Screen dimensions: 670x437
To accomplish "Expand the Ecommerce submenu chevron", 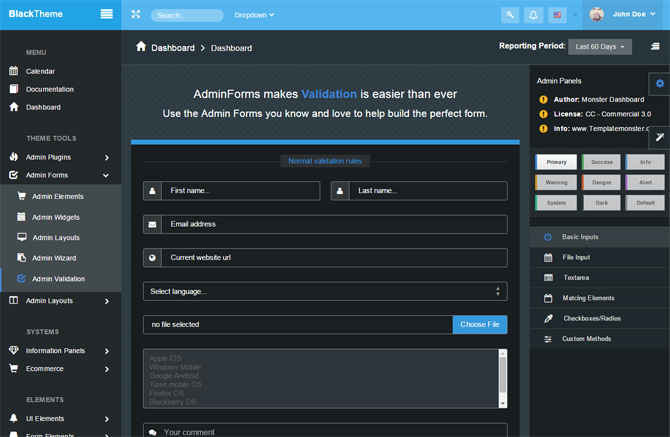I will tap(107, 369).
